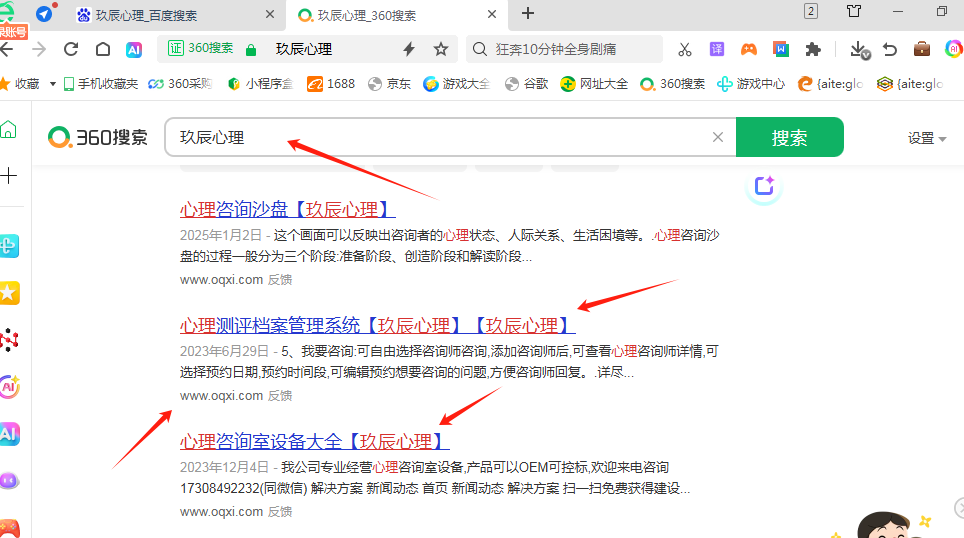This screenshot has width=964, height=538.
Task: Open the 小程序盒 bookmark
Action: point(260,84)
